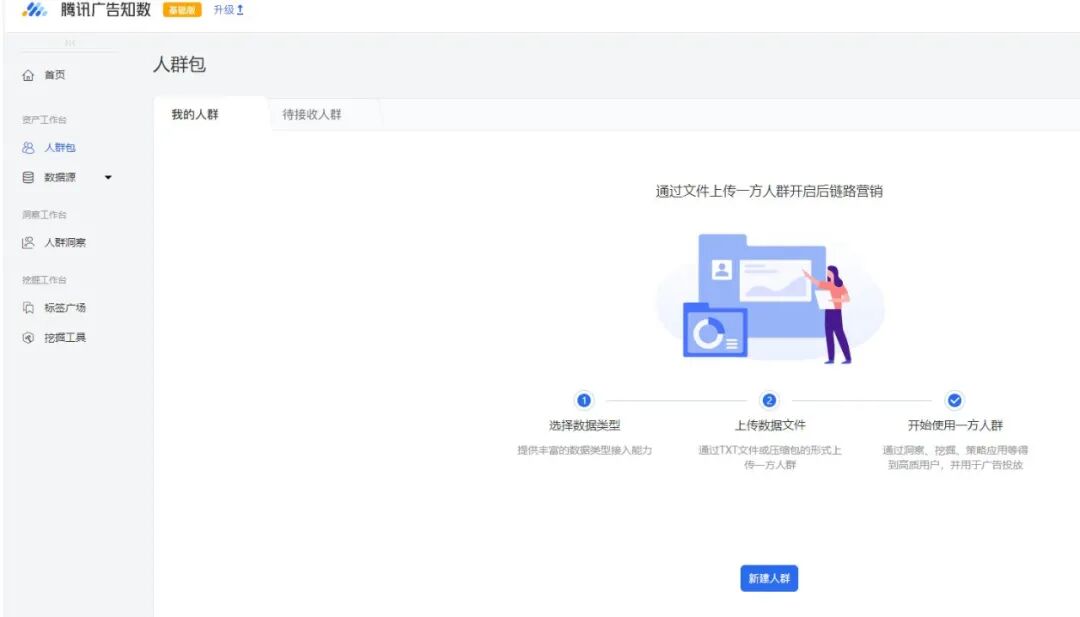Launch 挖掘工具 using its sidebar icon

28,337
